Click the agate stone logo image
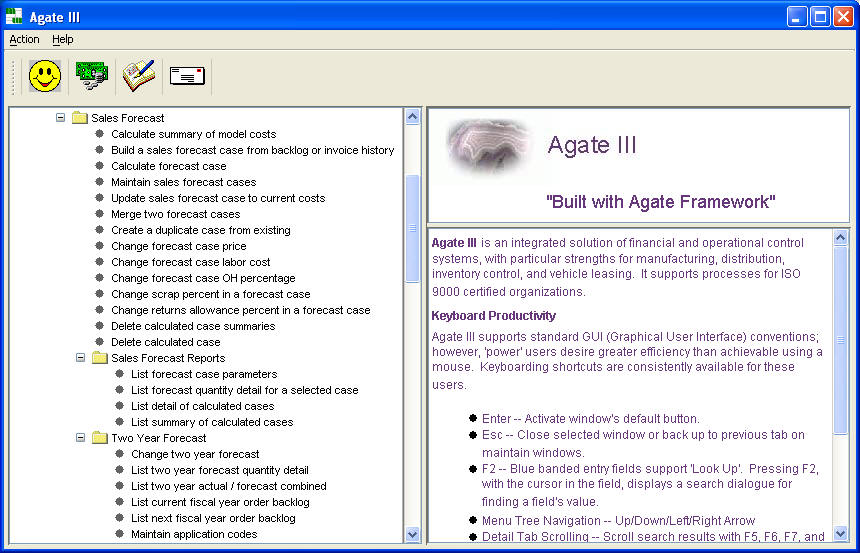 (x=489, y=146)
